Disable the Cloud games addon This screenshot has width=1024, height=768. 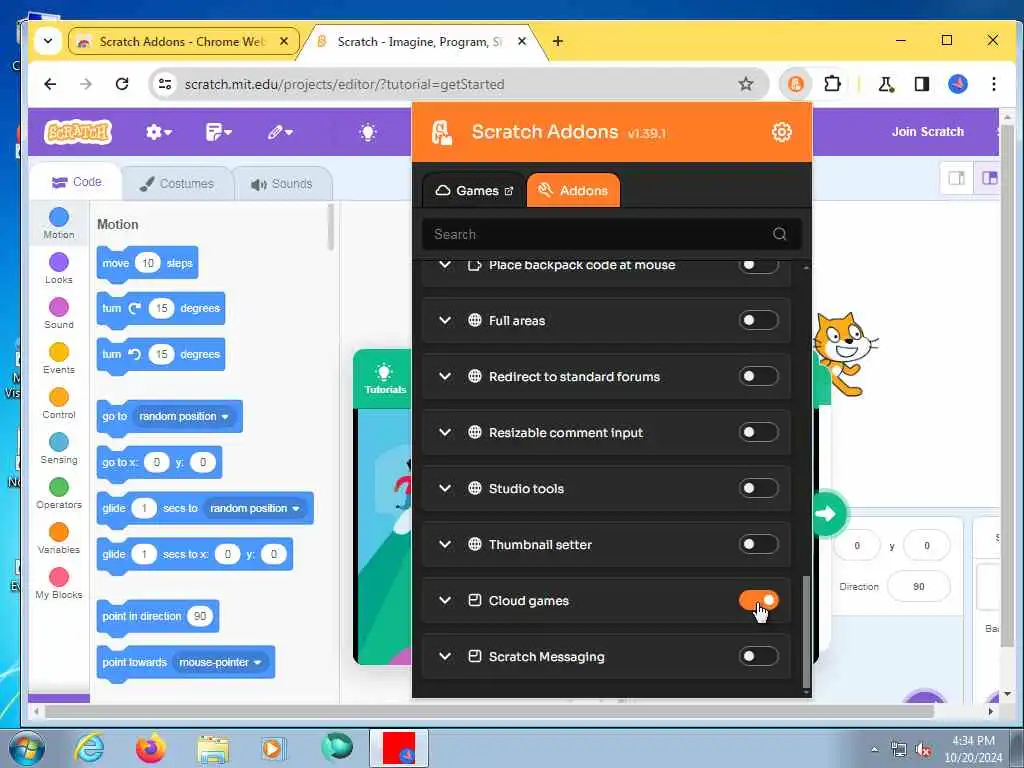[x=758, y=600]
